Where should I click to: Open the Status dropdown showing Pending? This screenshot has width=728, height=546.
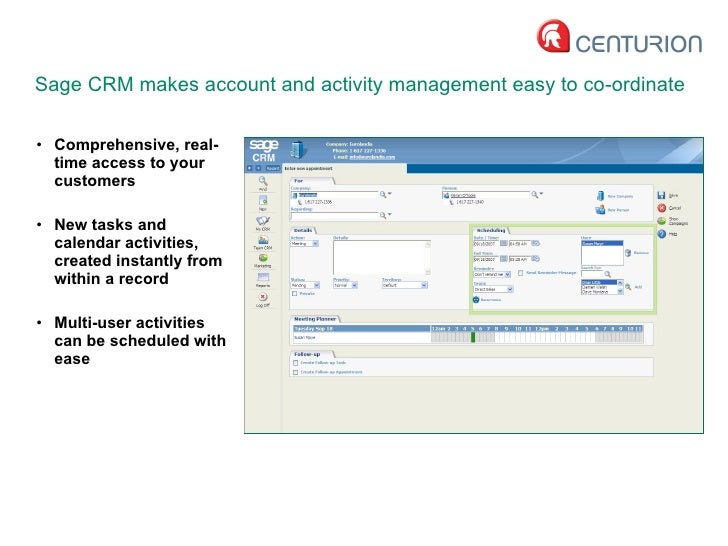[305, 285]
